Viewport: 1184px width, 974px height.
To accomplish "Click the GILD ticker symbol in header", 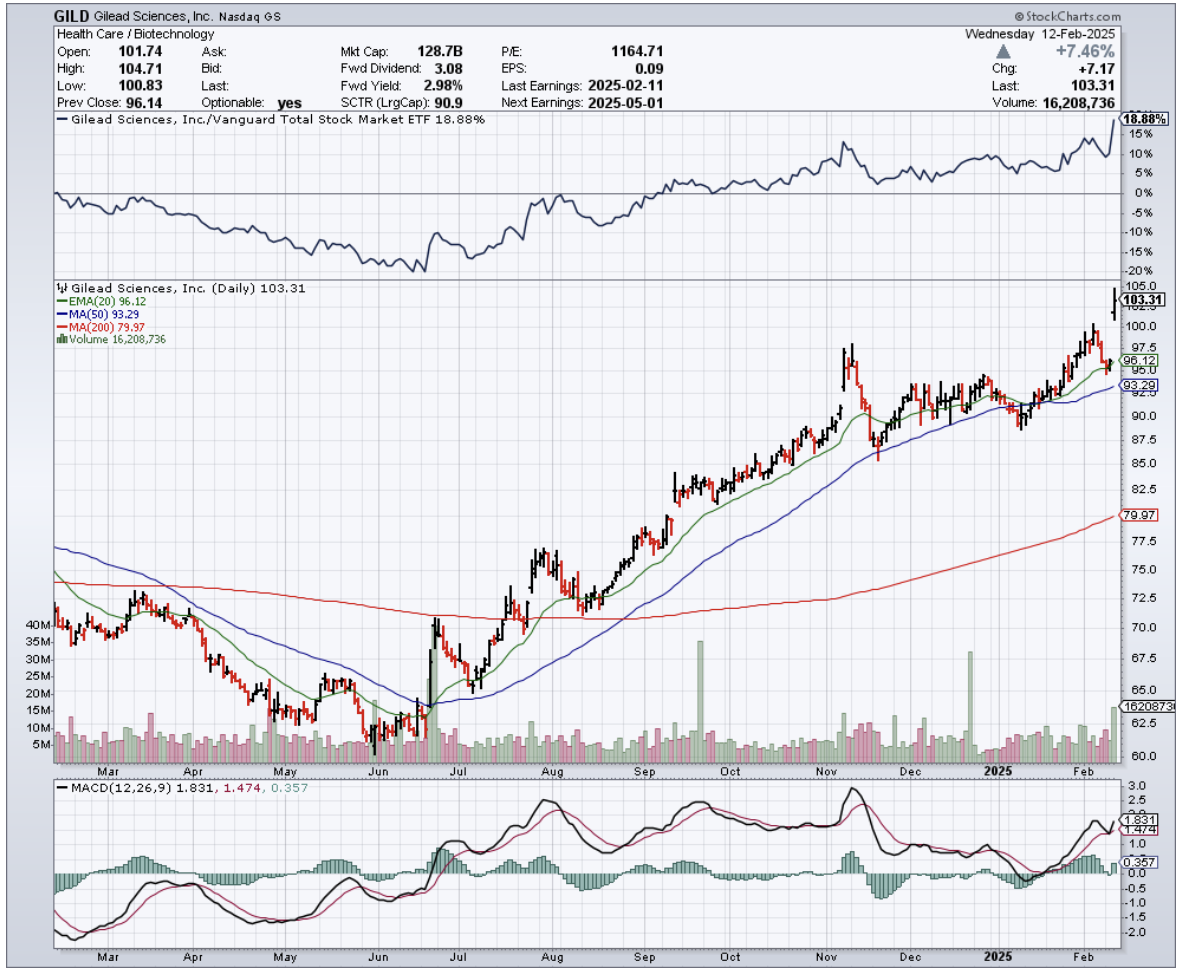I will (x=72, y=17).
